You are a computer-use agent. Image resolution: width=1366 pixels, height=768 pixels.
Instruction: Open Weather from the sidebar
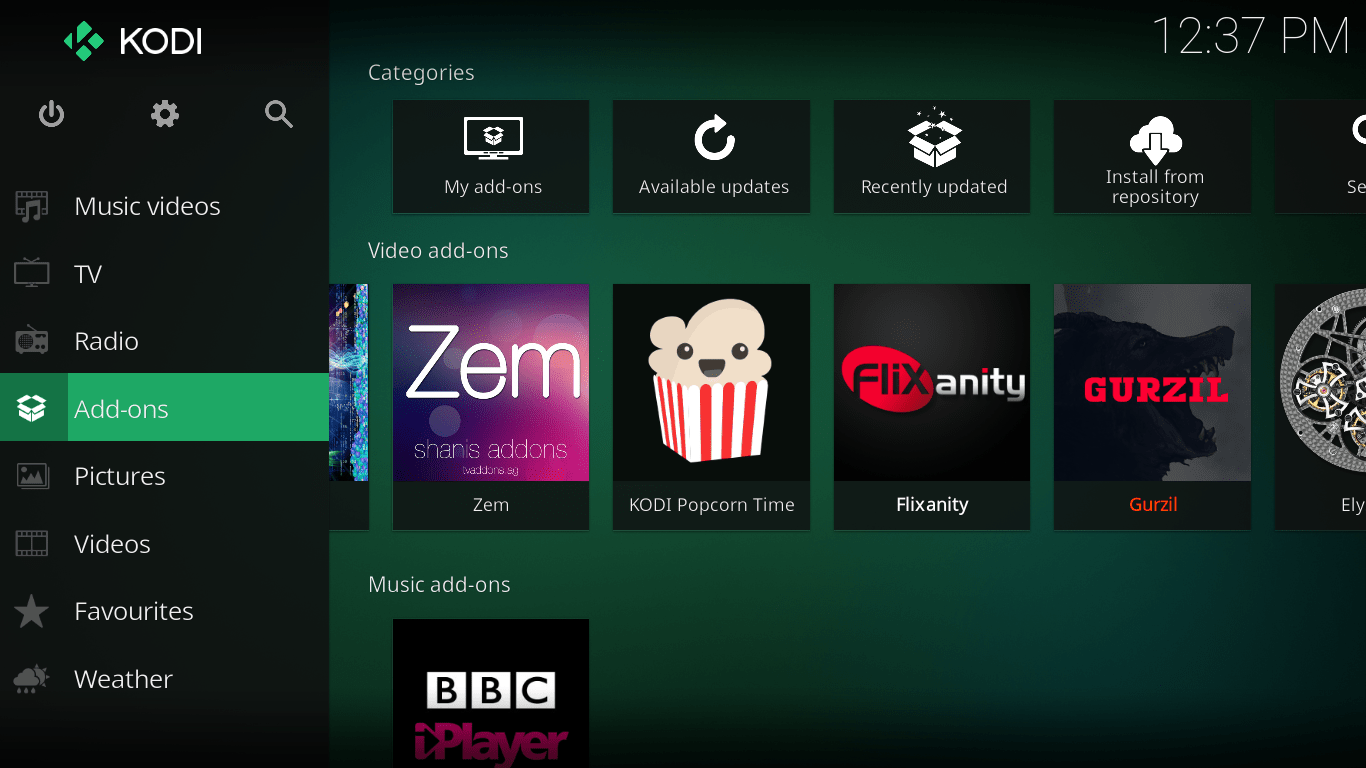coord(164,679)
